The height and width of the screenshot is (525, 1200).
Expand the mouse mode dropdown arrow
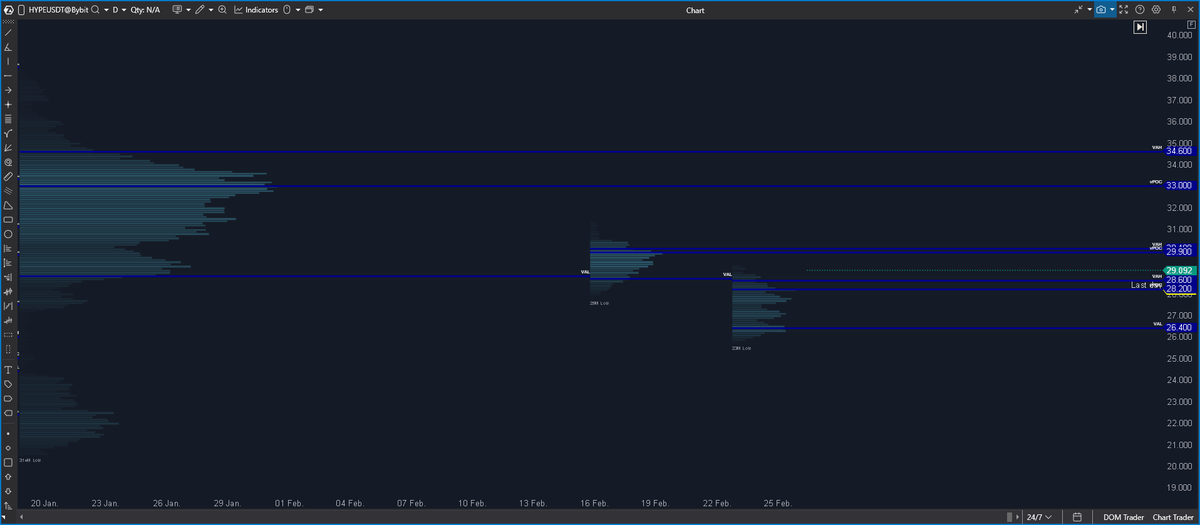298,10
